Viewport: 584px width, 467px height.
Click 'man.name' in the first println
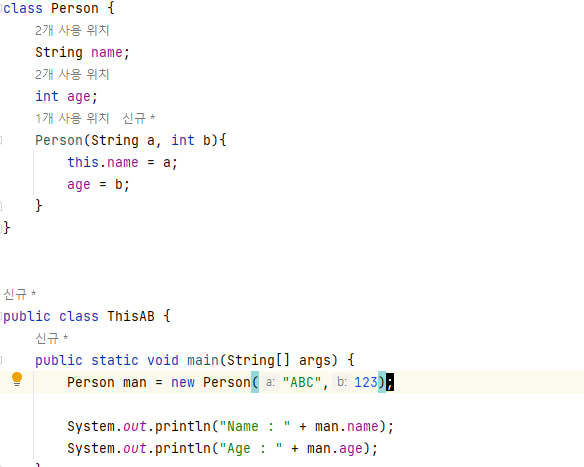click(x=347, y=426)
